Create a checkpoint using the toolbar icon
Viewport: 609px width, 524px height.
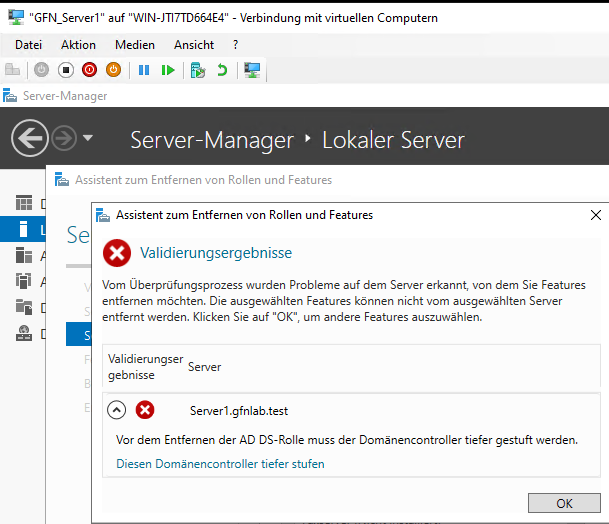198,70
